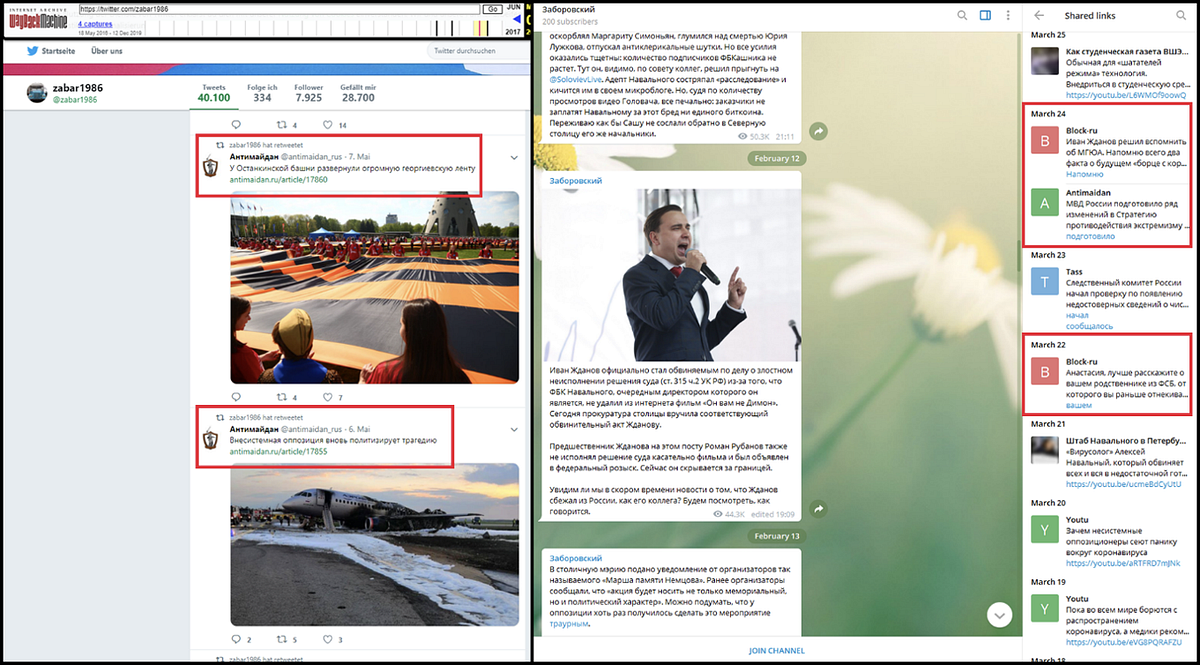This screenshot has width=1200, height=665.
Task: Open the Georgievsky ribbon photo
Action: point(375,288)
